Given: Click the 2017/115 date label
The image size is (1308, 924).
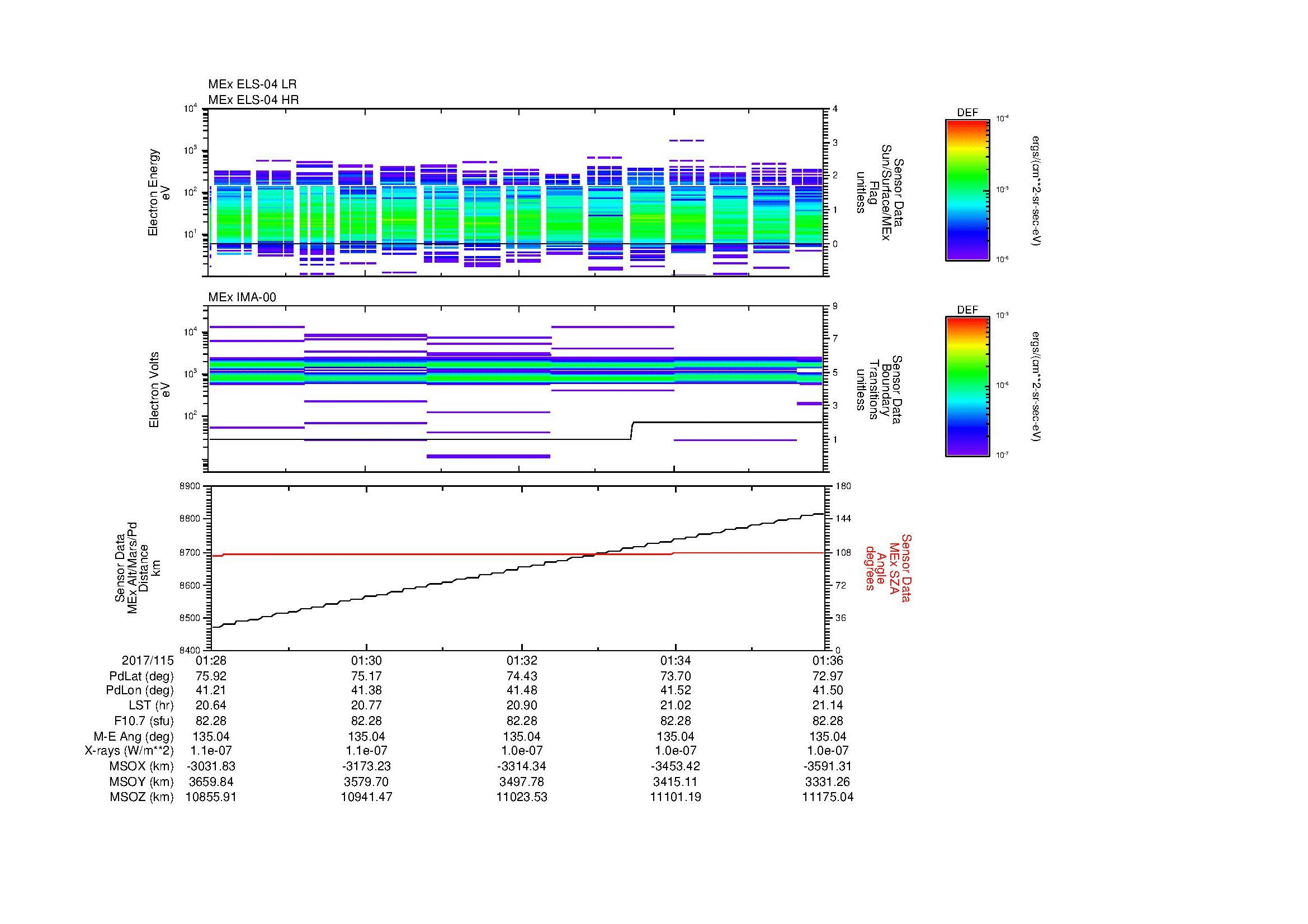Looking at the screenshot, I should coord(147,661).
